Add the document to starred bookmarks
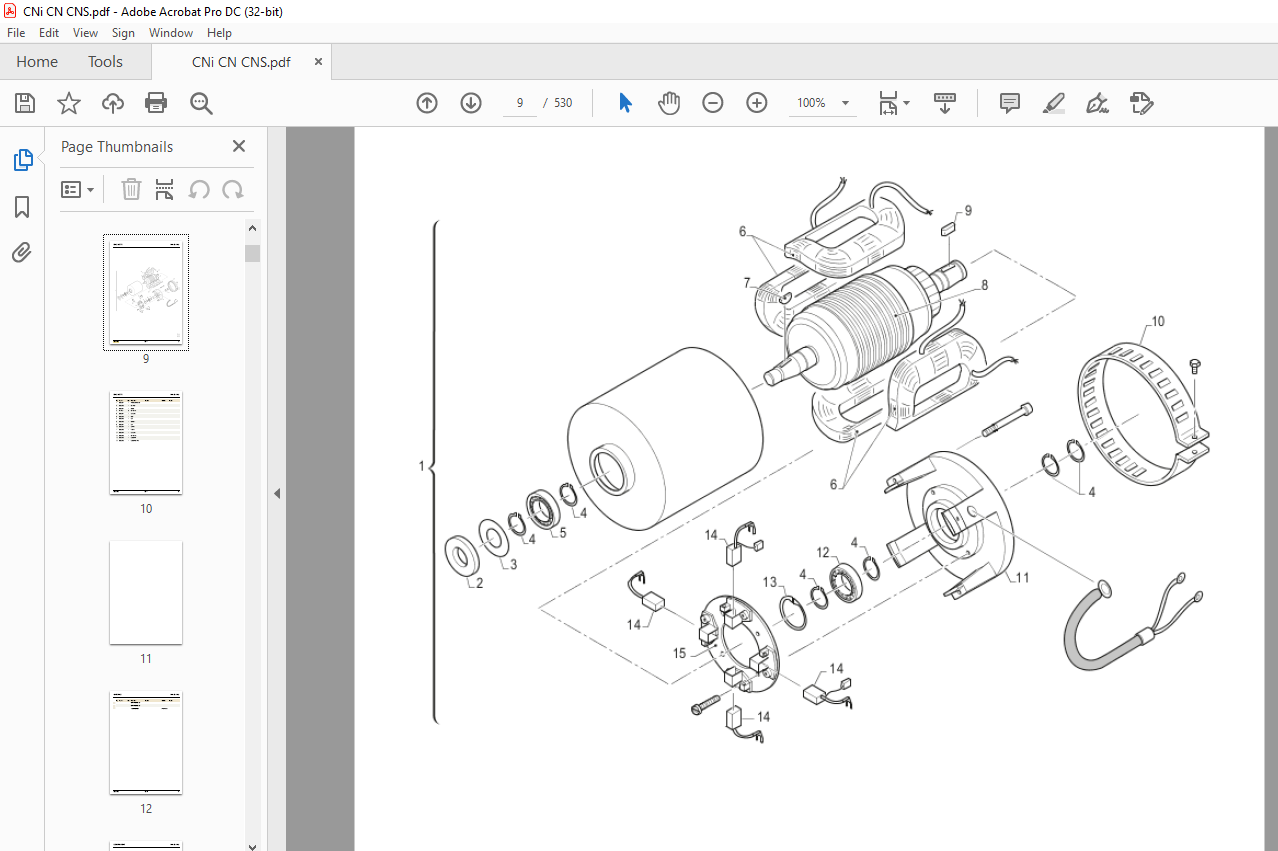The image size is (1278, 851). point(69,103)
